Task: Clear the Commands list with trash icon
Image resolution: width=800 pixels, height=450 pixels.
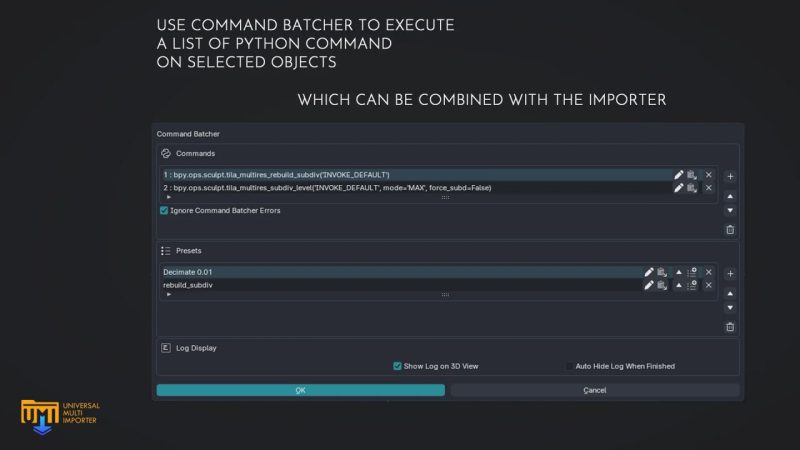Action: (730, 229)
